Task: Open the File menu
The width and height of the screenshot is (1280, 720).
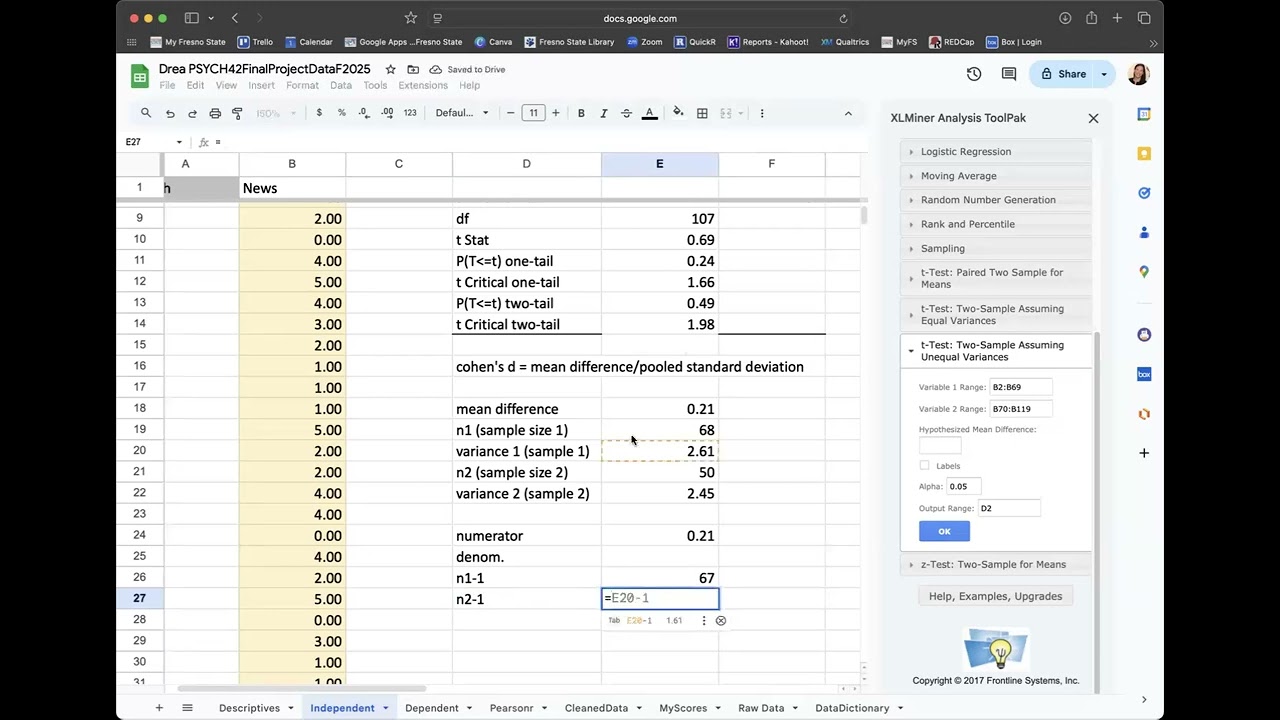Action: click(x=167, y=85)
